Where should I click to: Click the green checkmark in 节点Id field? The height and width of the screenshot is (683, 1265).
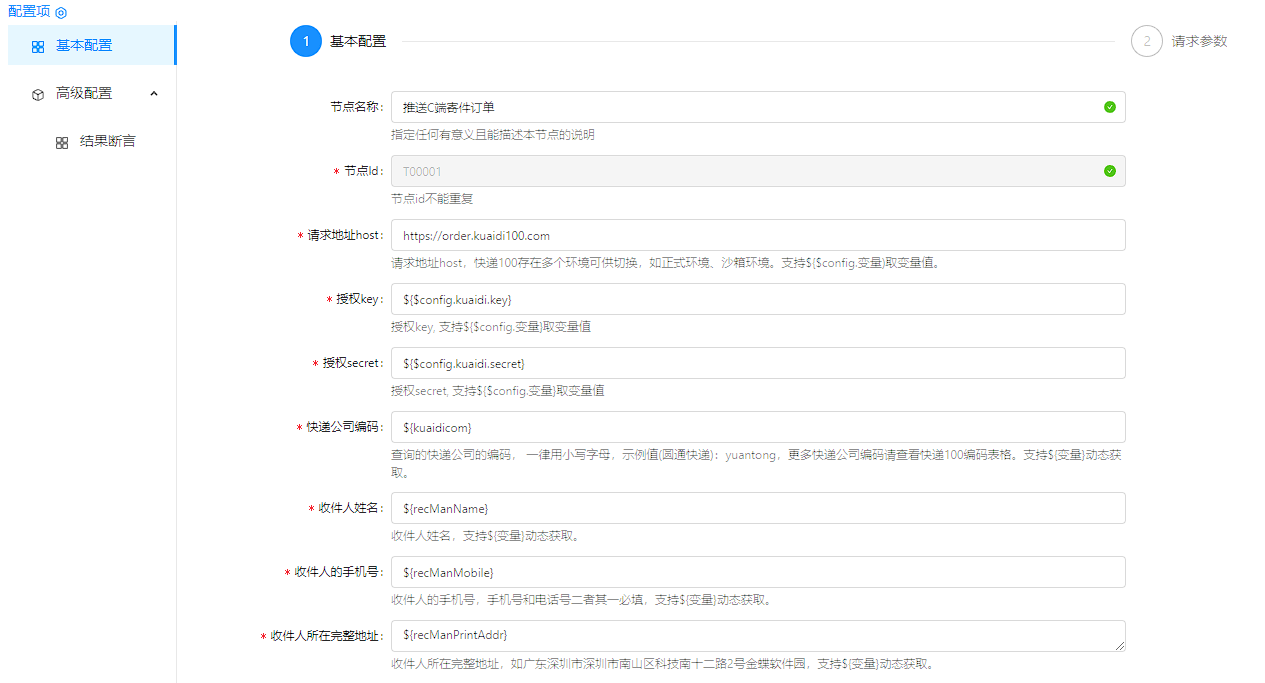click(x=1110, y=171)
